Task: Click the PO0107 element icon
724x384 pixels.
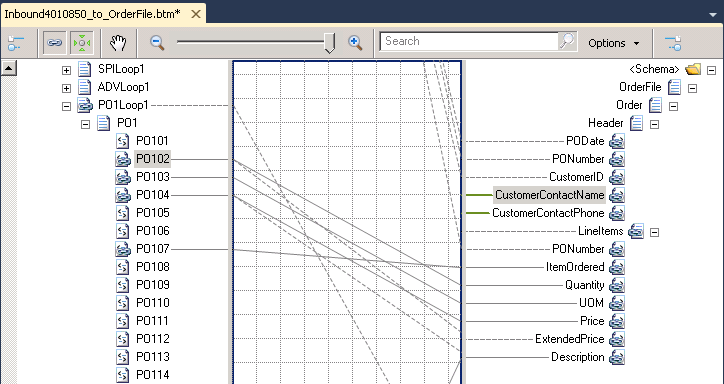Action: tap(122, 249)
